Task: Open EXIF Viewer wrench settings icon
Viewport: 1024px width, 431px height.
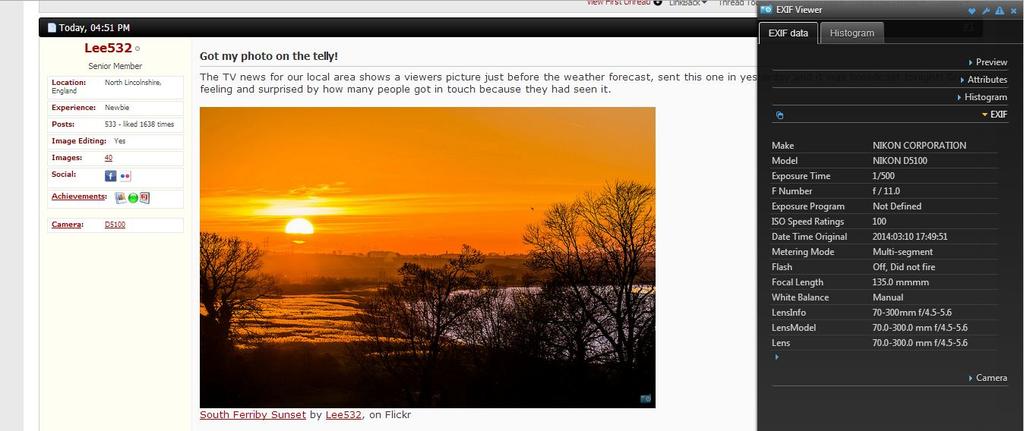Action: (986, 10)
